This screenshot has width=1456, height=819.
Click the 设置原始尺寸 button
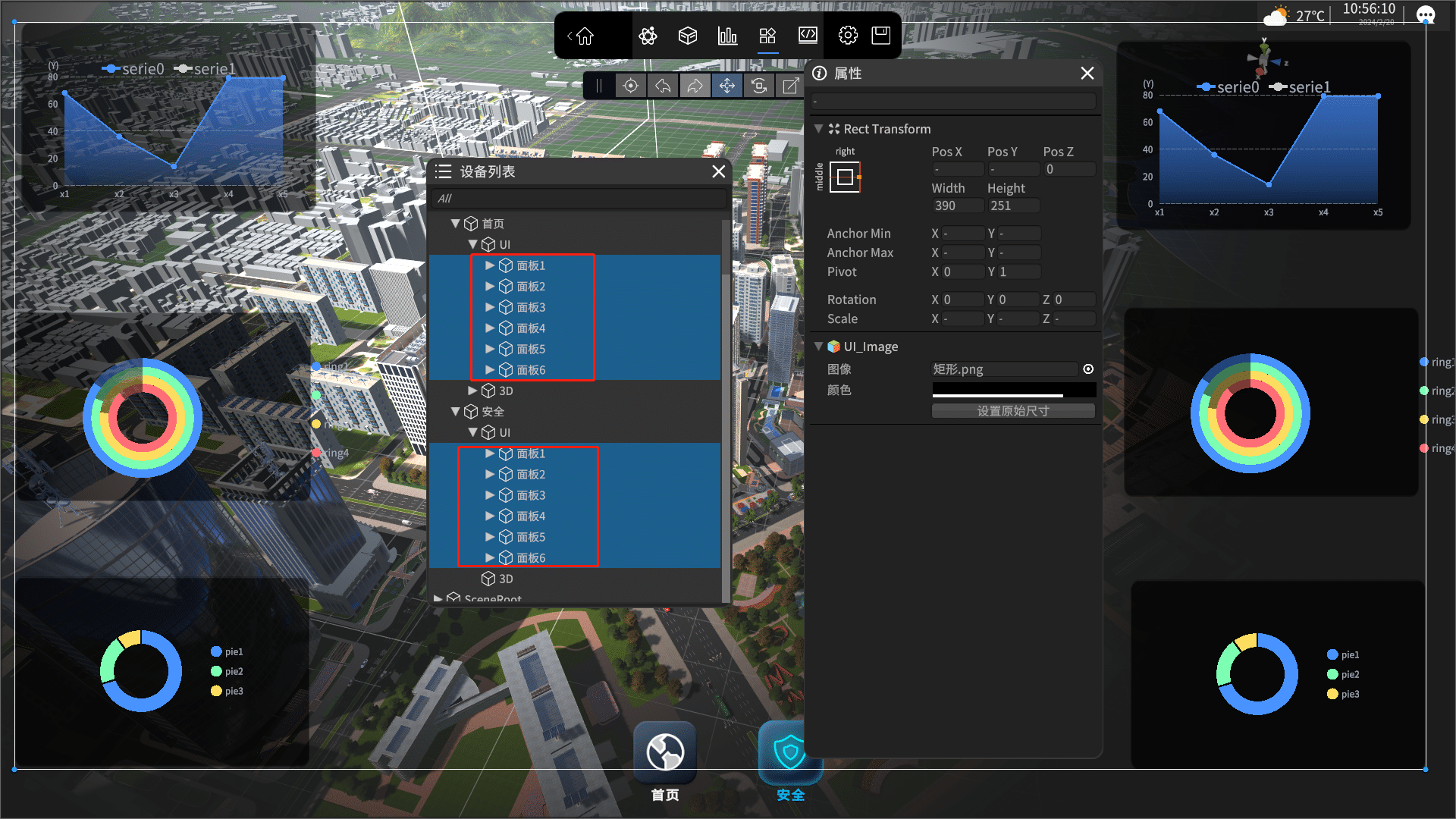pyautogui.click(x=1013, y=411)
